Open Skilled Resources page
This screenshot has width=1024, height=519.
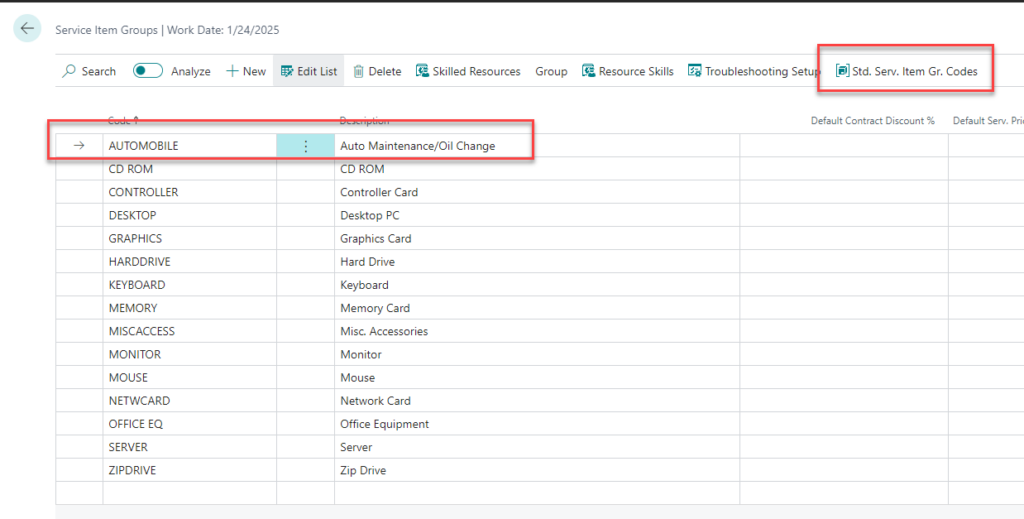pos(468,71)
